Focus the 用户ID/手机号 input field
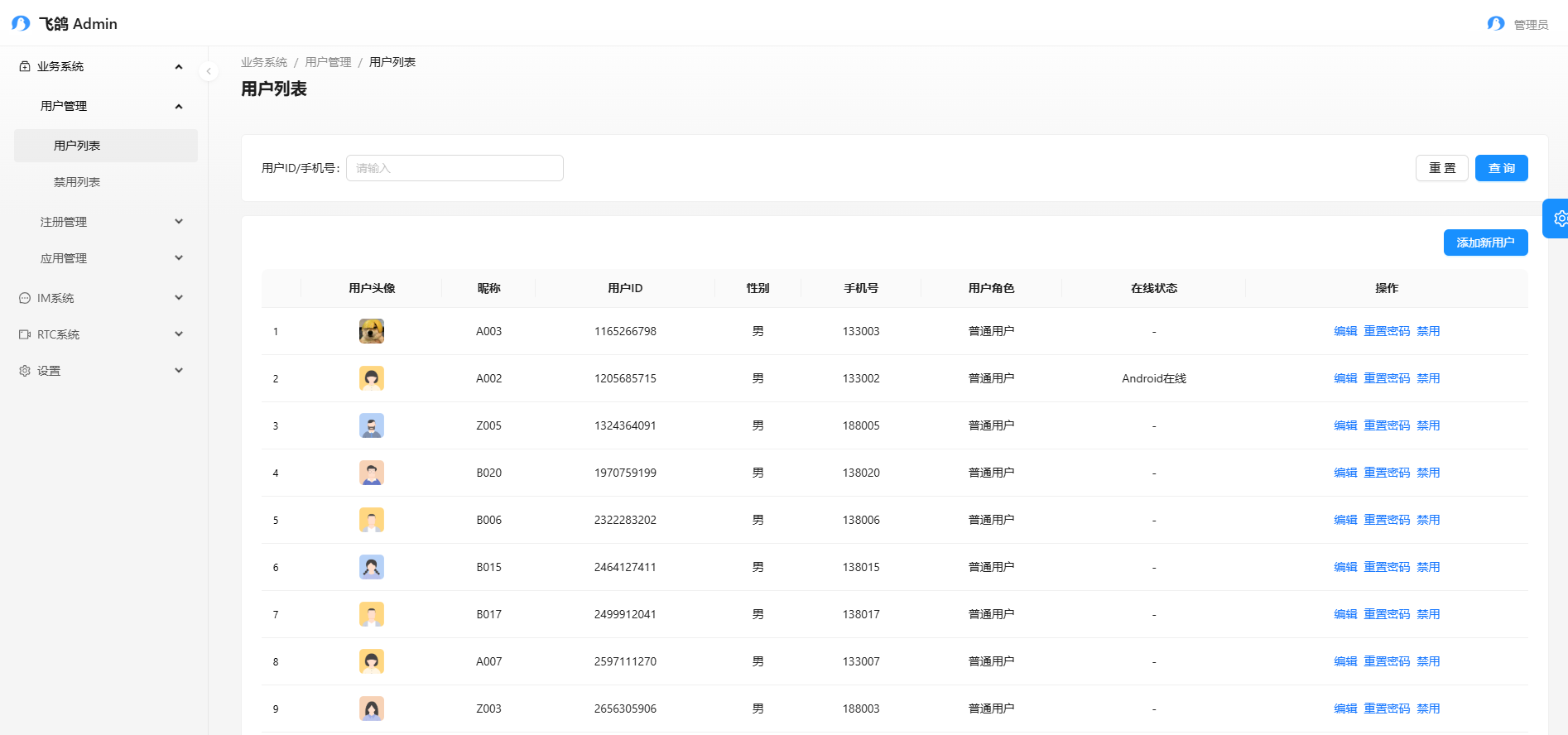Image resolution: width=1568 pixels, height=735 pixels. point(455,168)
